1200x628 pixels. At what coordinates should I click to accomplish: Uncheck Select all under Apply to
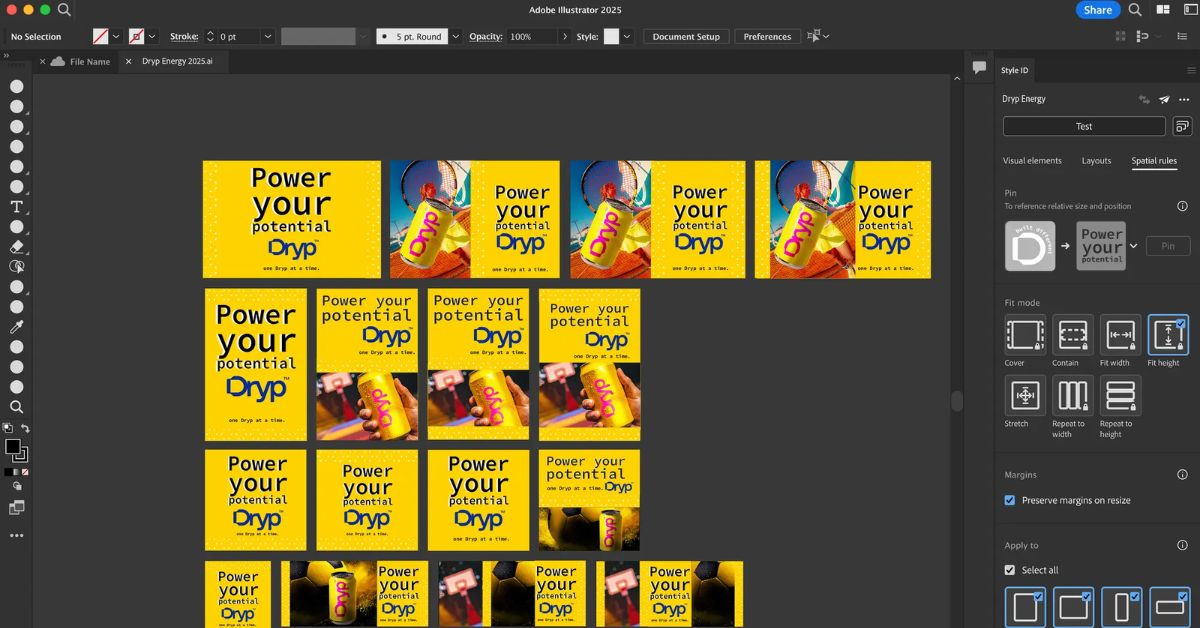[x=1010, y=569]
